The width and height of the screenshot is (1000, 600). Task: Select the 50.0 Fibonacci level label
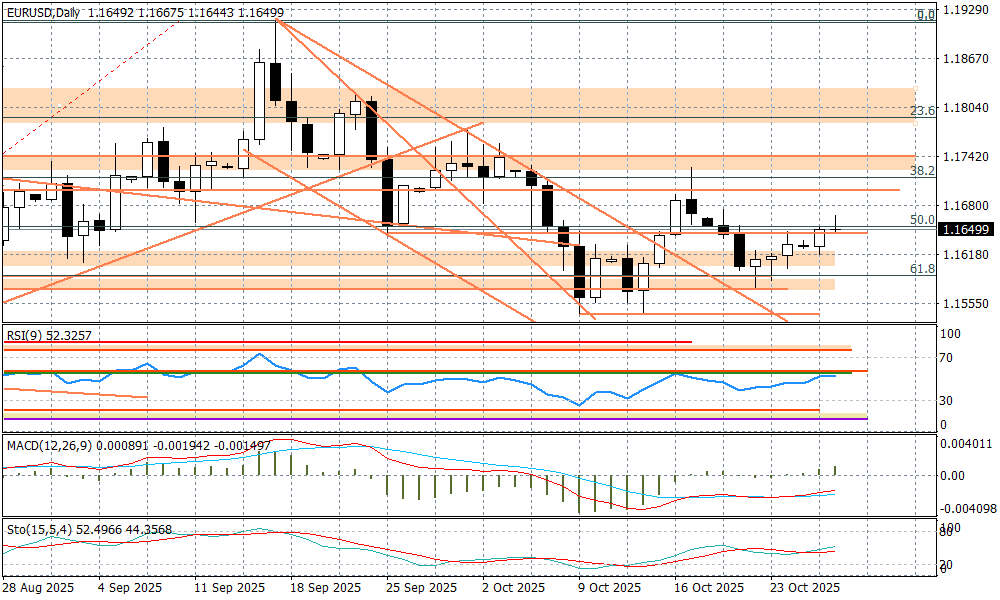[x=922, y=219]
